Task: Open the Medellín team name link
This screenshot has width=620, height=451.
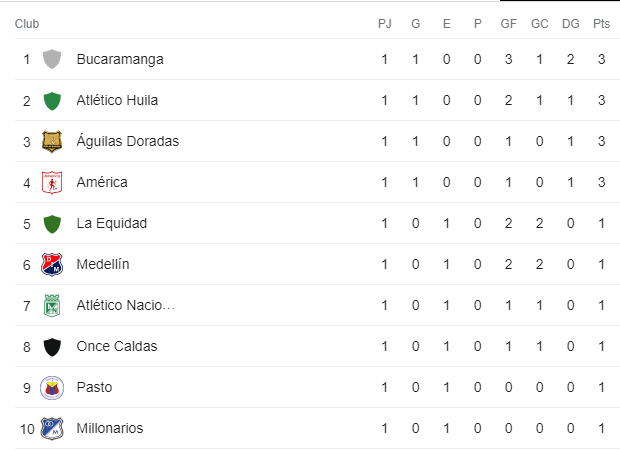Action: 103,264
